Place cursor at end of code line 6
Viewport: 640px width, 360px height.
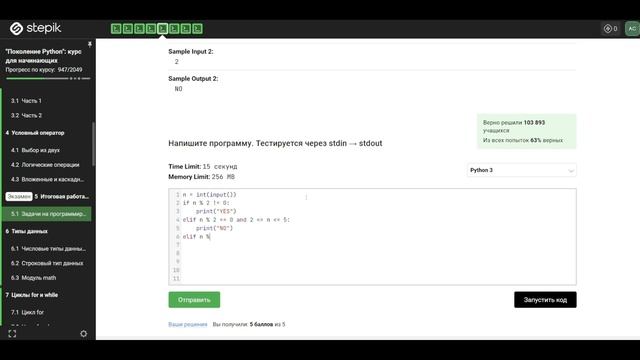[211, 237]
